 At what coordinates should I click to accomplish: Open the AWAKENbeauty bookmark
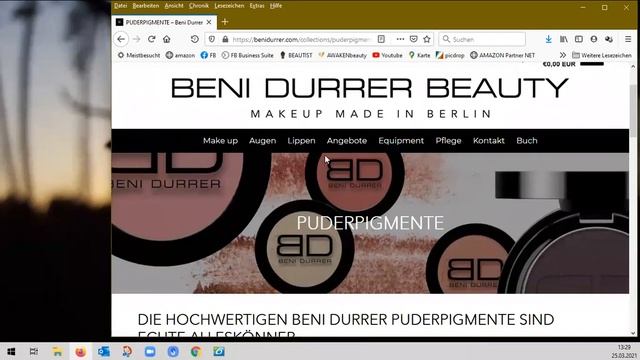pos(342,55)
